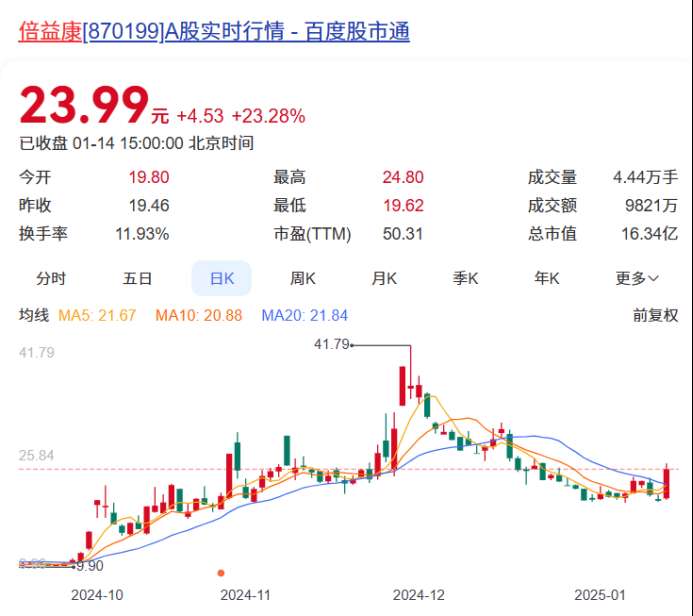Click the 9.90 low price marker
Viewport: 693px width, 616px height.
90,566
